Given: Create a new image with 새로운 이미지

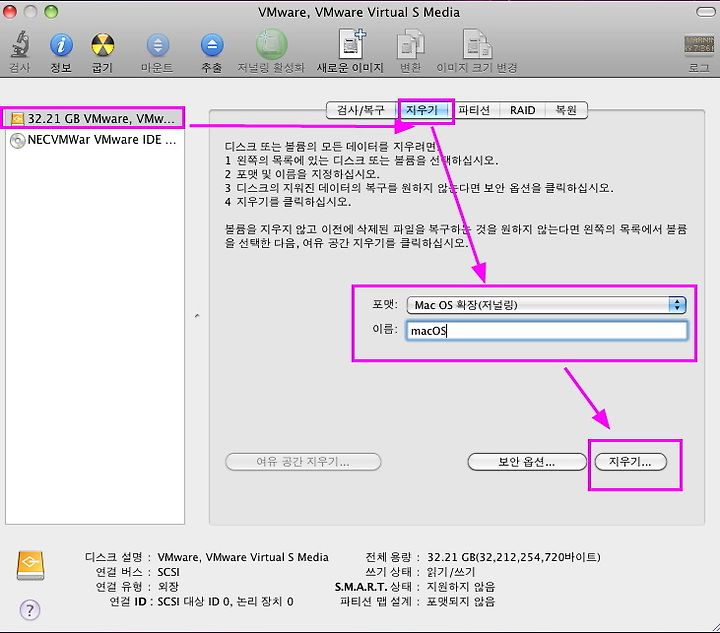Looking at the screenshot, I should pyautogui.click(x=350, y=51).
